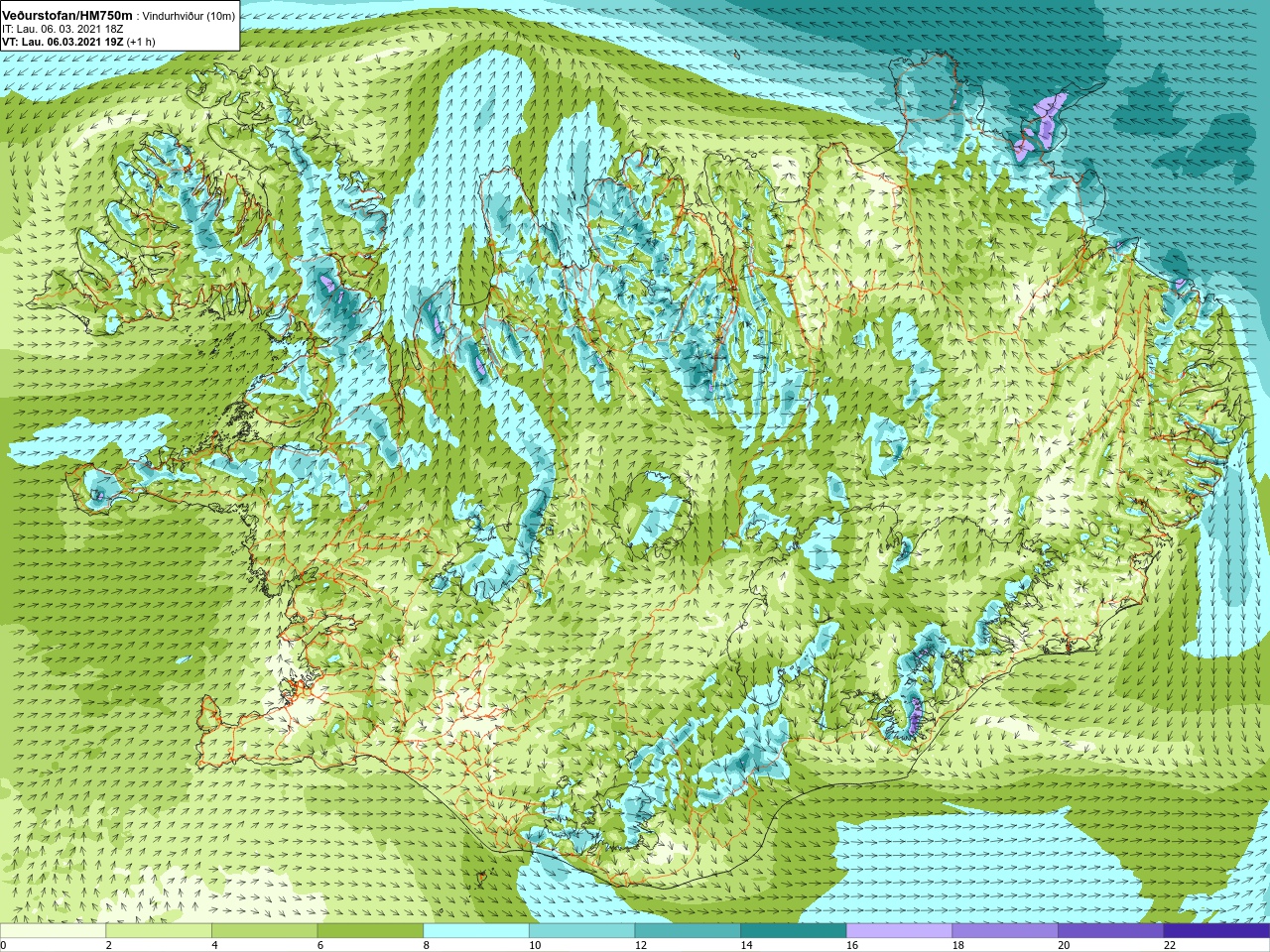Screen dimensions: 1270x952
Task: Click the green 6–8 legend swatch
Action: pyautogui.click(x=370, y=931)
